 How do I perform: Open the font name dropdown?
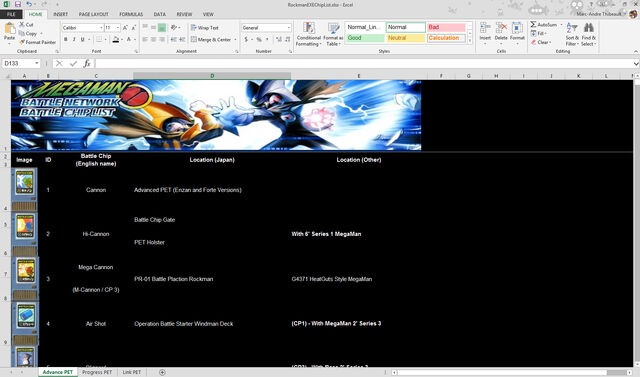pyautogui.click(x=101, y=28)
